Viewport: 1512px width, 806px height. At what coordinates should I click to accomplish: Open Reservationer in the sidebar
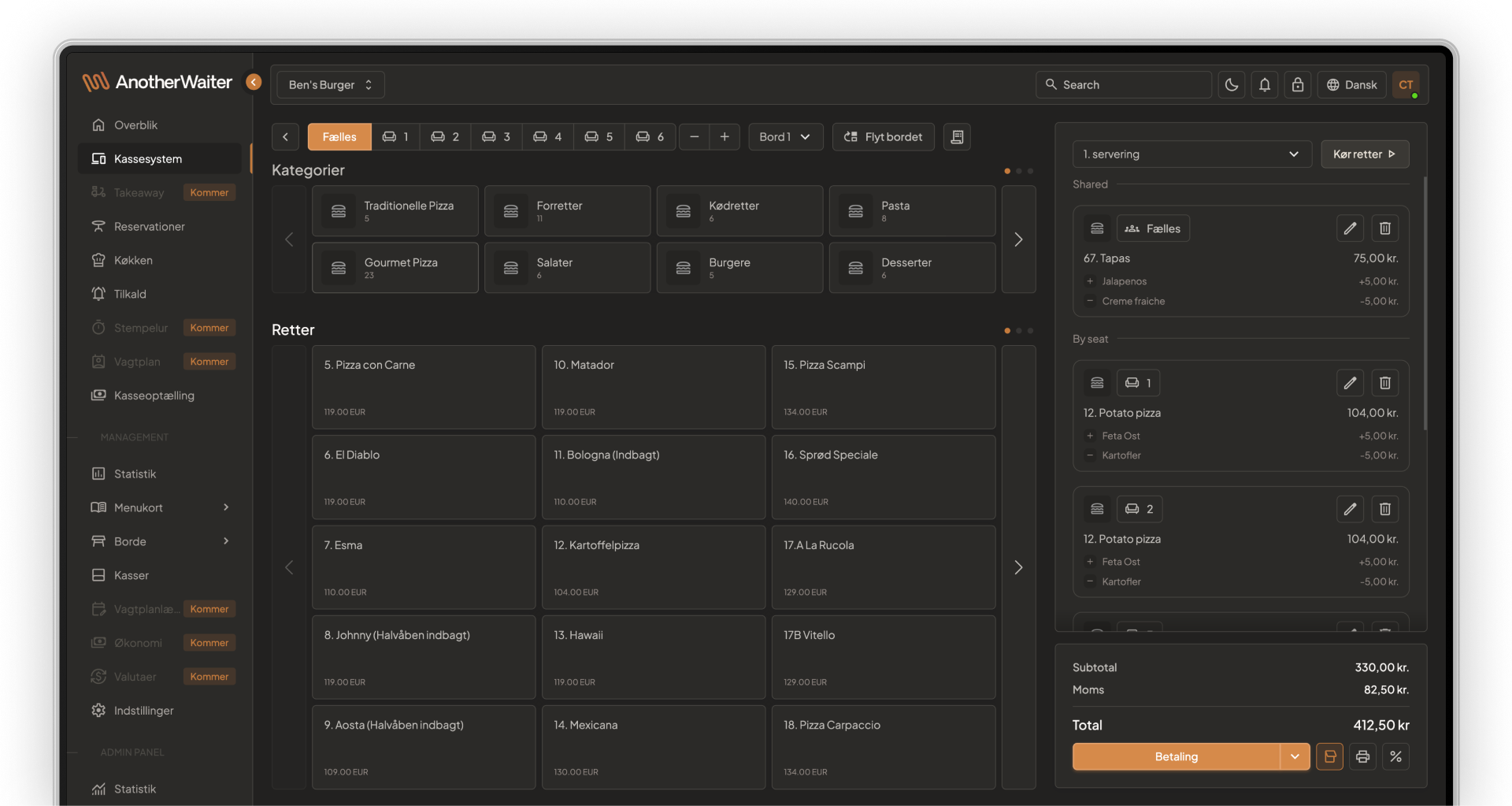[x=159, y=227]
